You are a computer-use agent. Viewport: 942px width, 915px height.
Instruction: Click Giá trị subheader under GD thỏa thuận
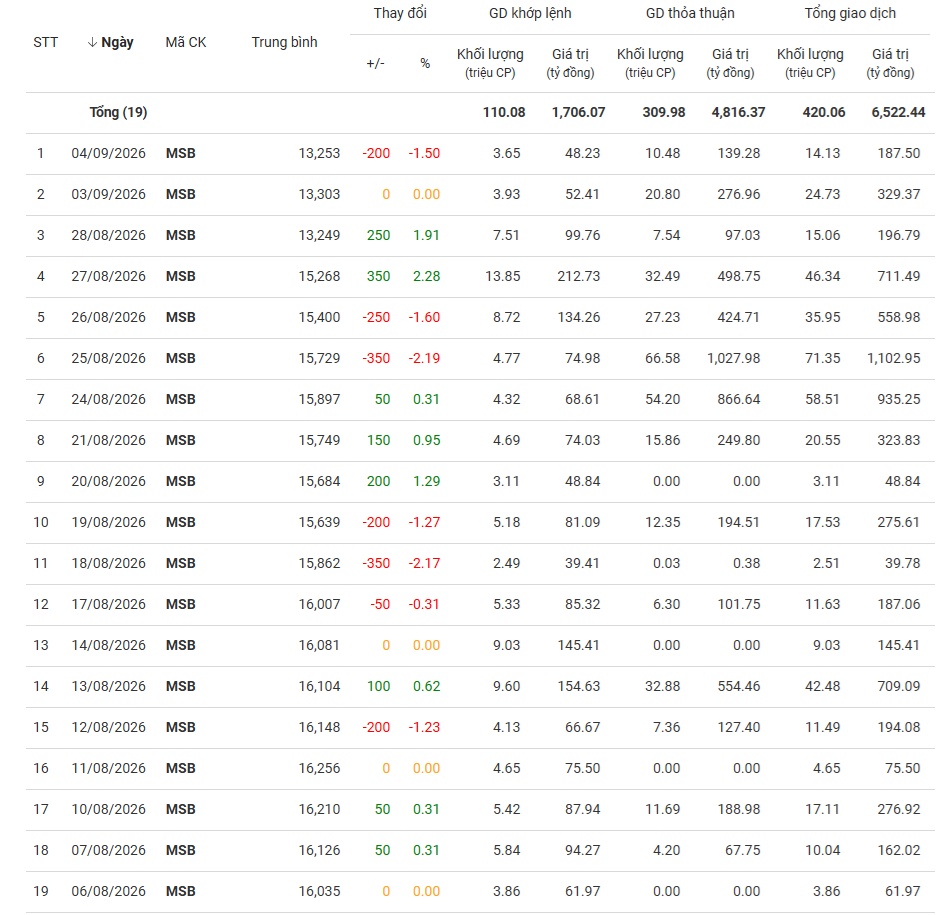click(x=730, y=63)
